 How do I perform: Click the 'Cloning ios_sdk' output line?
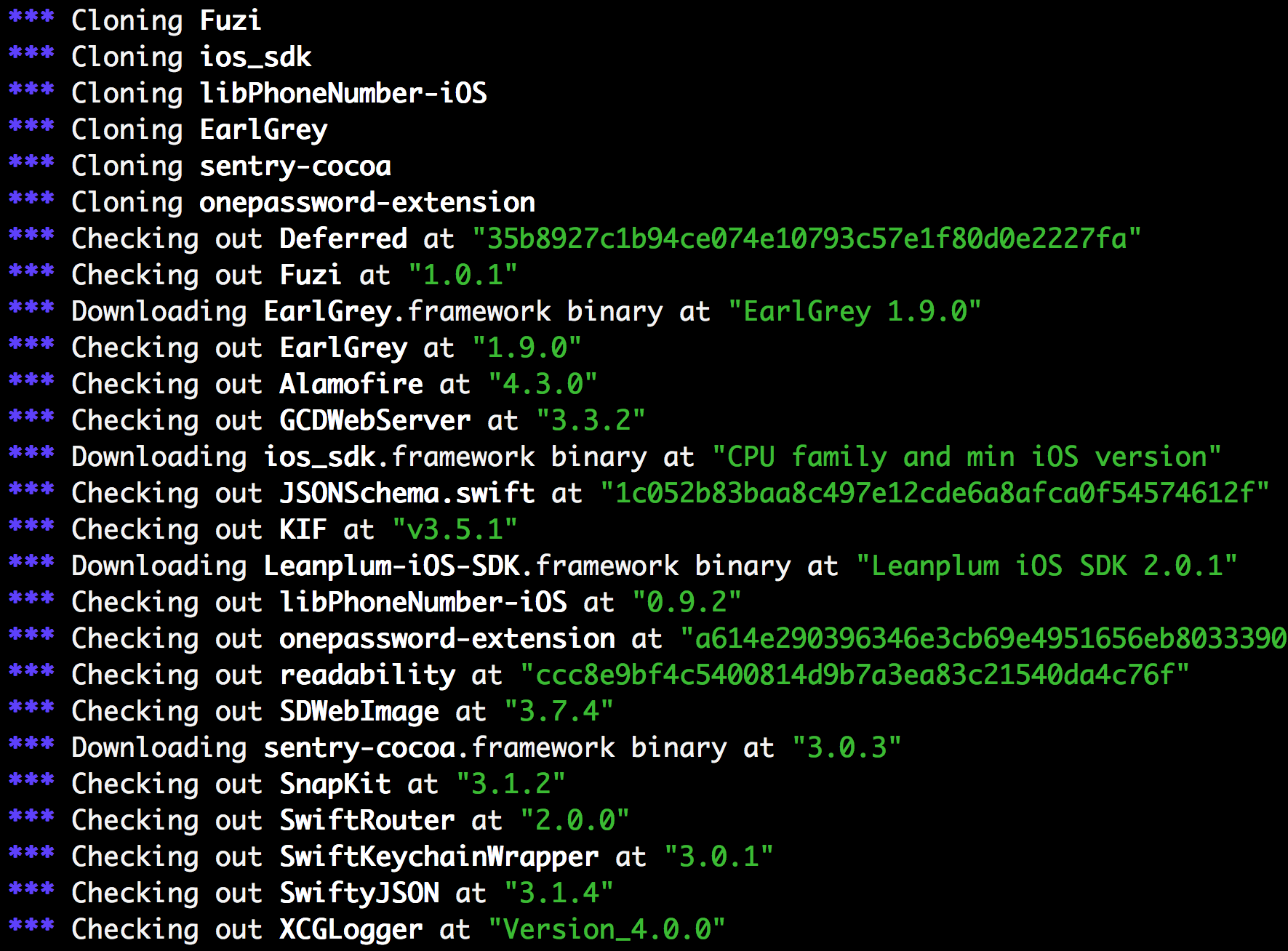point(160,57)
